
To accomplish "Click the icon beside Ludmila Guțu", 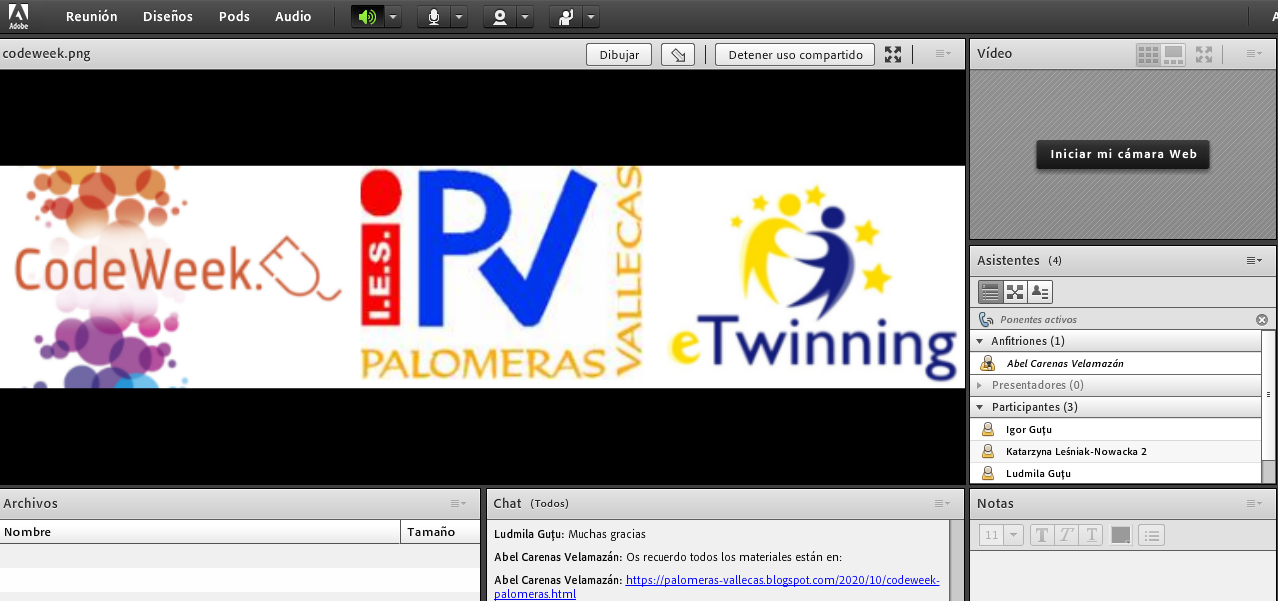I will pos(988,474).
